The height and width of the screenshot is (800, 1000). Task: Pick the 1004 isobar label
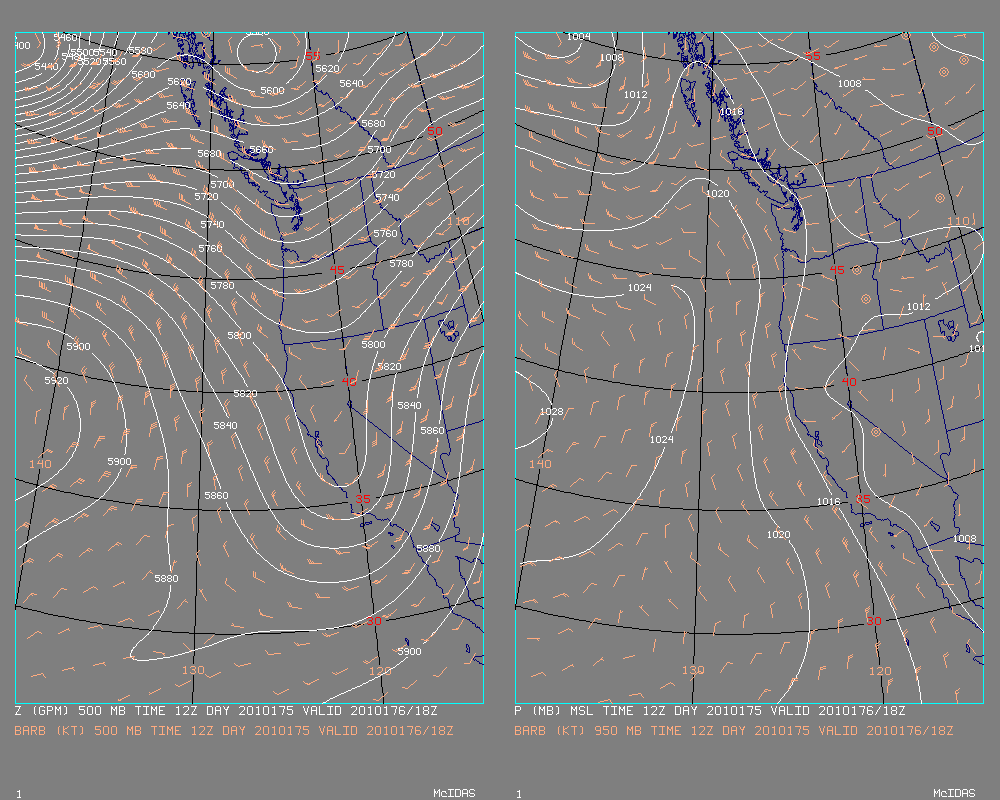[x=578, y=36]
